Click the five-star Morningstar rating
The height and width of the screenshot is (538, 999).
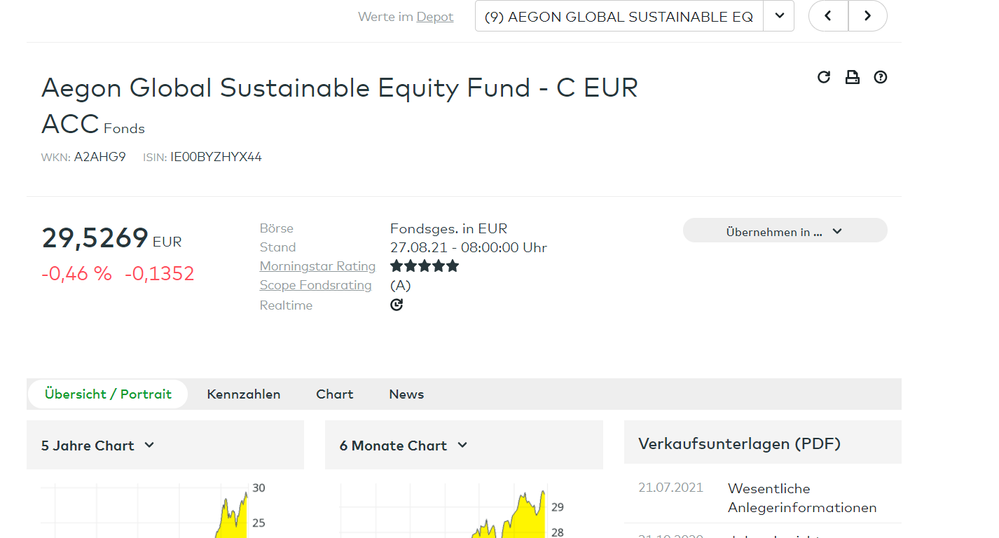(x=424, y=266)
